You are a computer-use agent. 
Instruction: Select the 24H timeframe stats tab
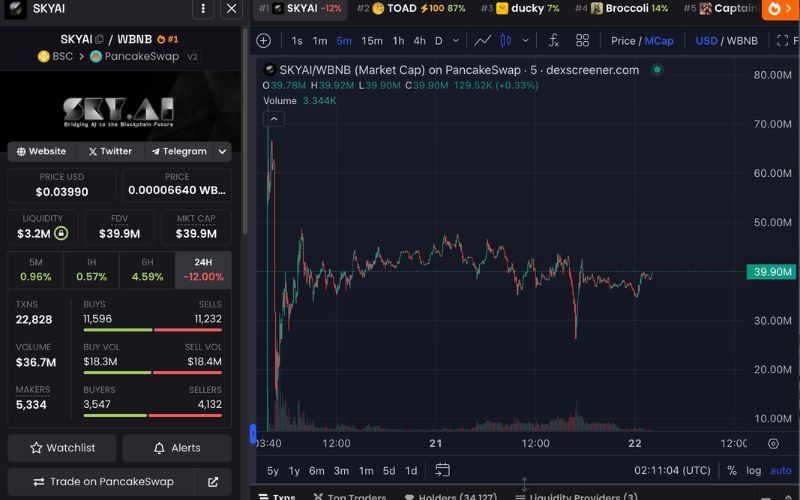[203, 270]
